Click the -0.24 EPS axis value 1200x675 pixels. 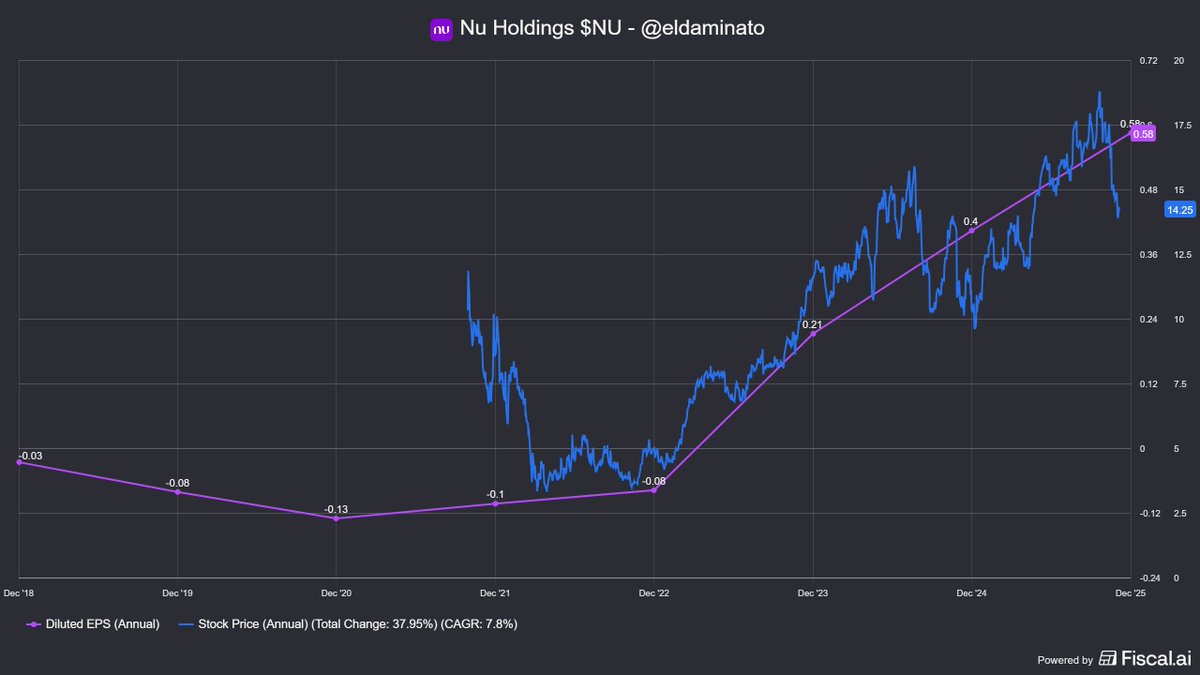point(1148,579)
